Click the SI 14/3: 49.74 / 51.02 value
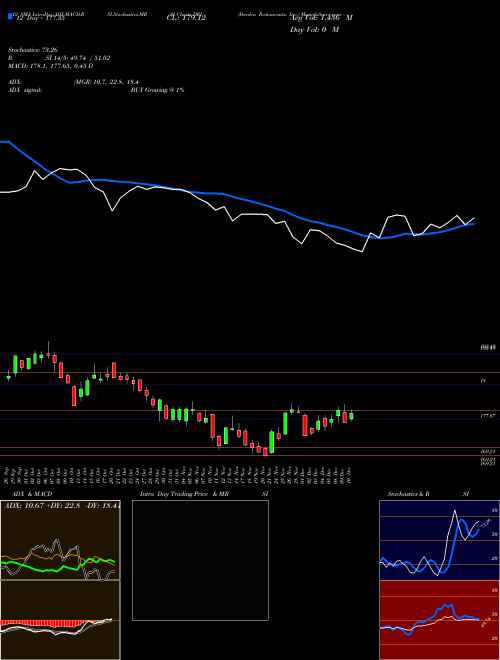 tap(78, 58)
